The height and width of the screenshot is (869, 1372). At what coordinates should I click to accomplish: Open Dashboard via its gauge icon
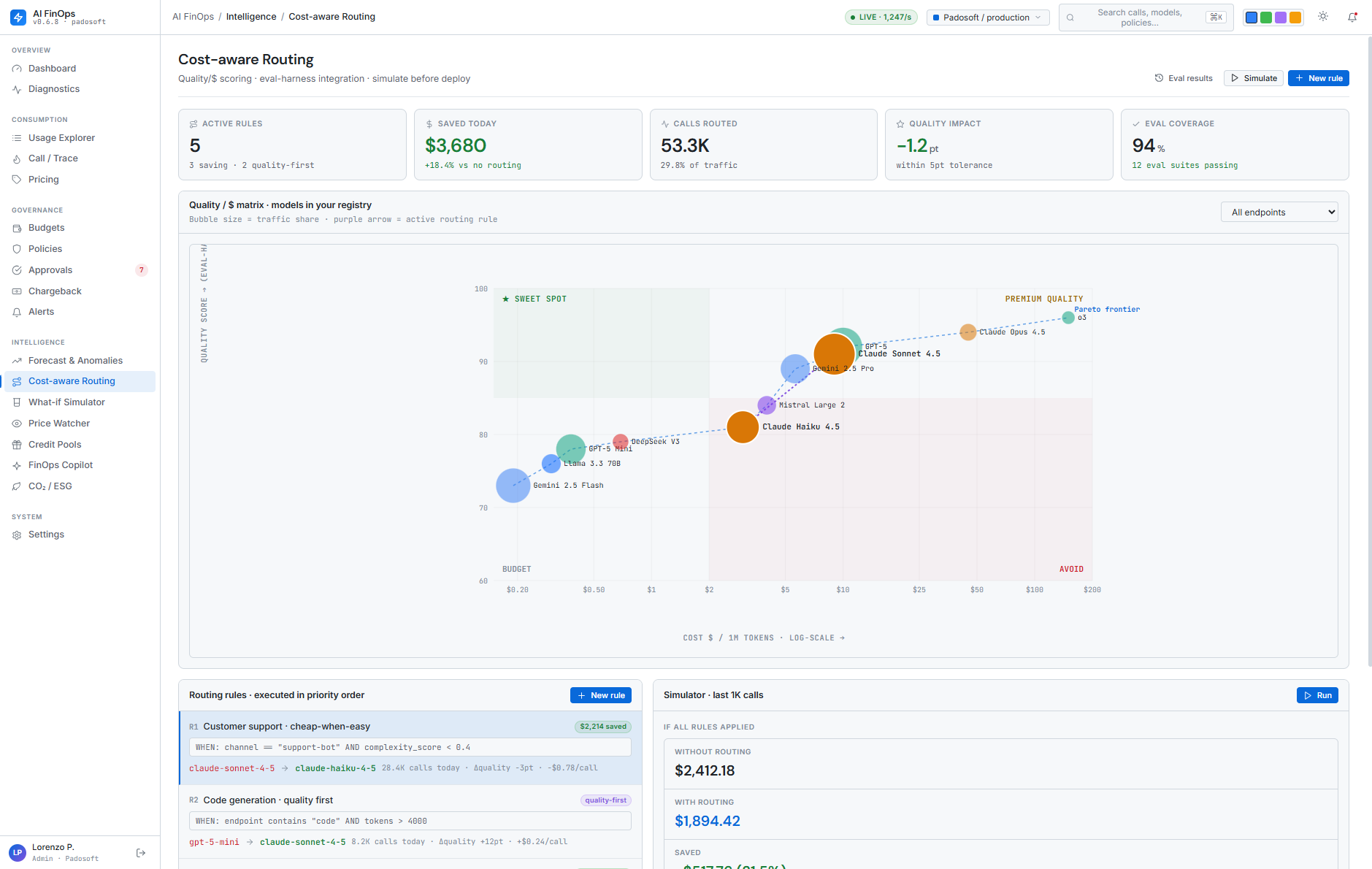click(x=17, y=69)
